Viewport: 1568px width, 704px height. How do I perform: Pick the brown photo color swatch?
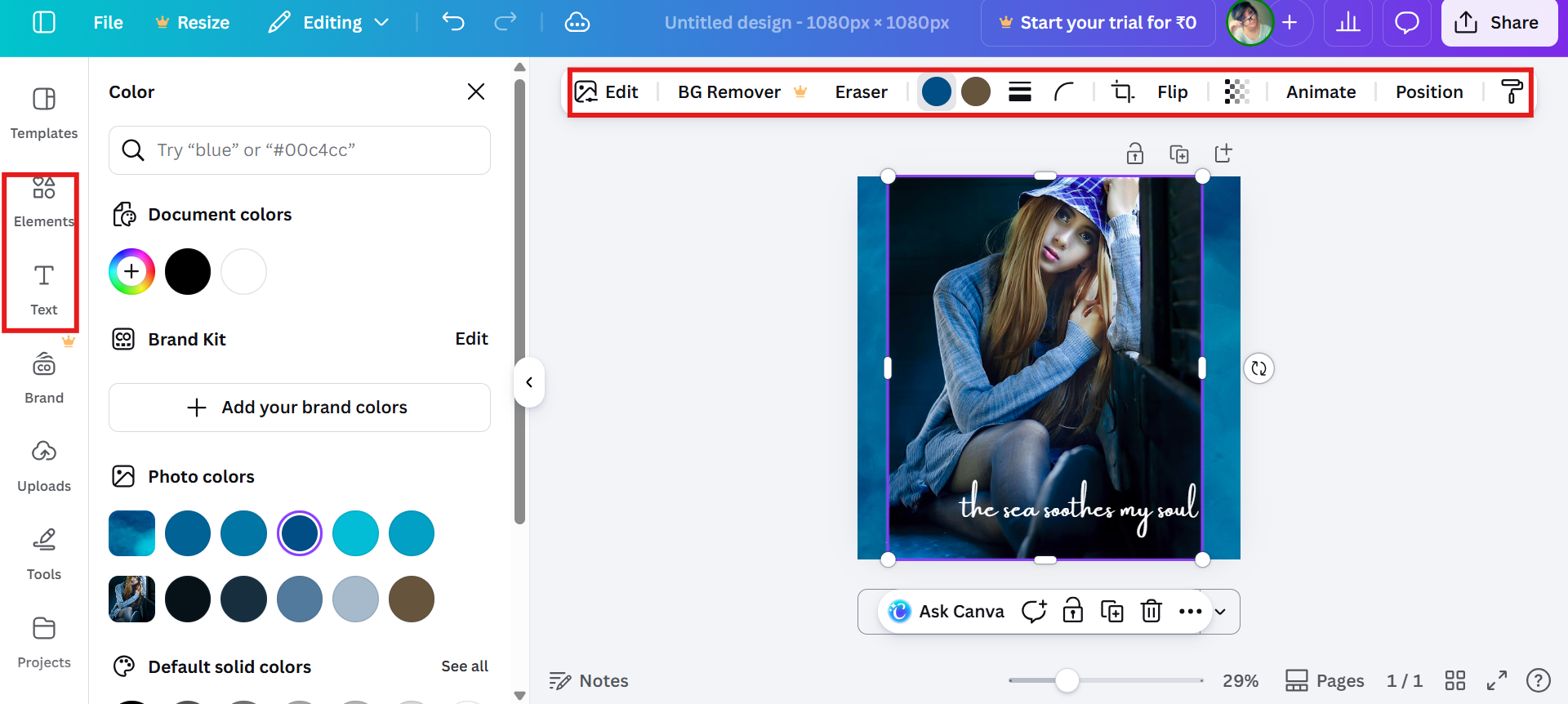(412, 599)
